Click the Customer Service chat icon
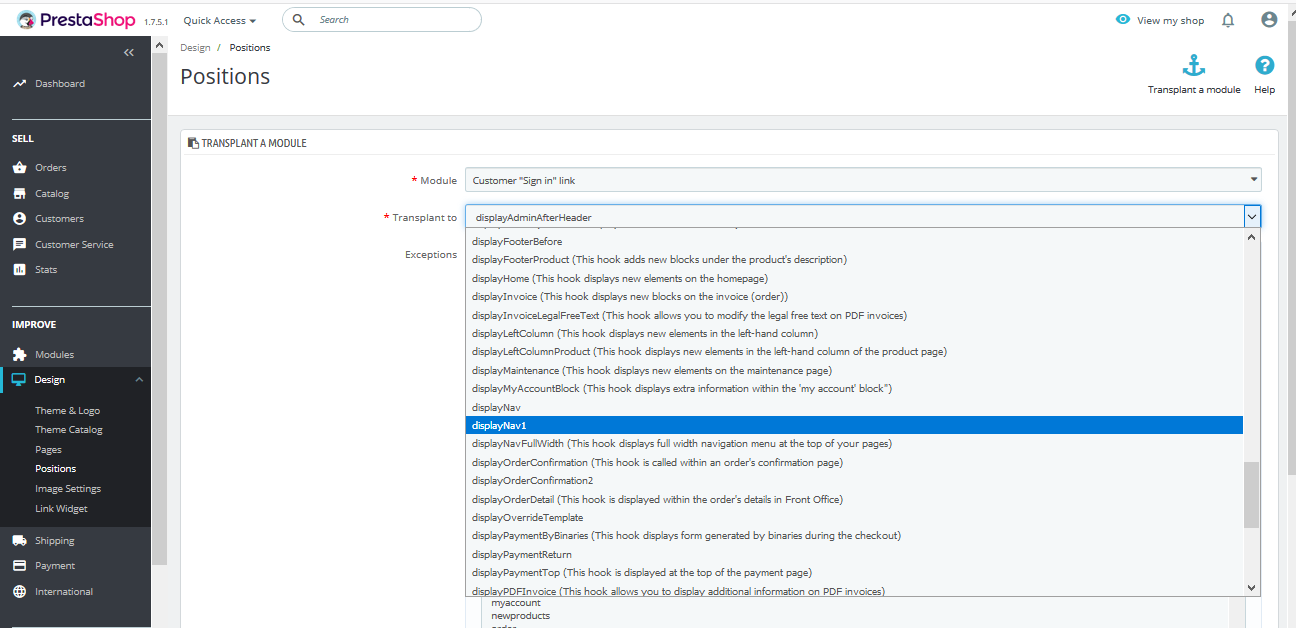The width and height of the screenshot is (1296, 628). point(19,245)
